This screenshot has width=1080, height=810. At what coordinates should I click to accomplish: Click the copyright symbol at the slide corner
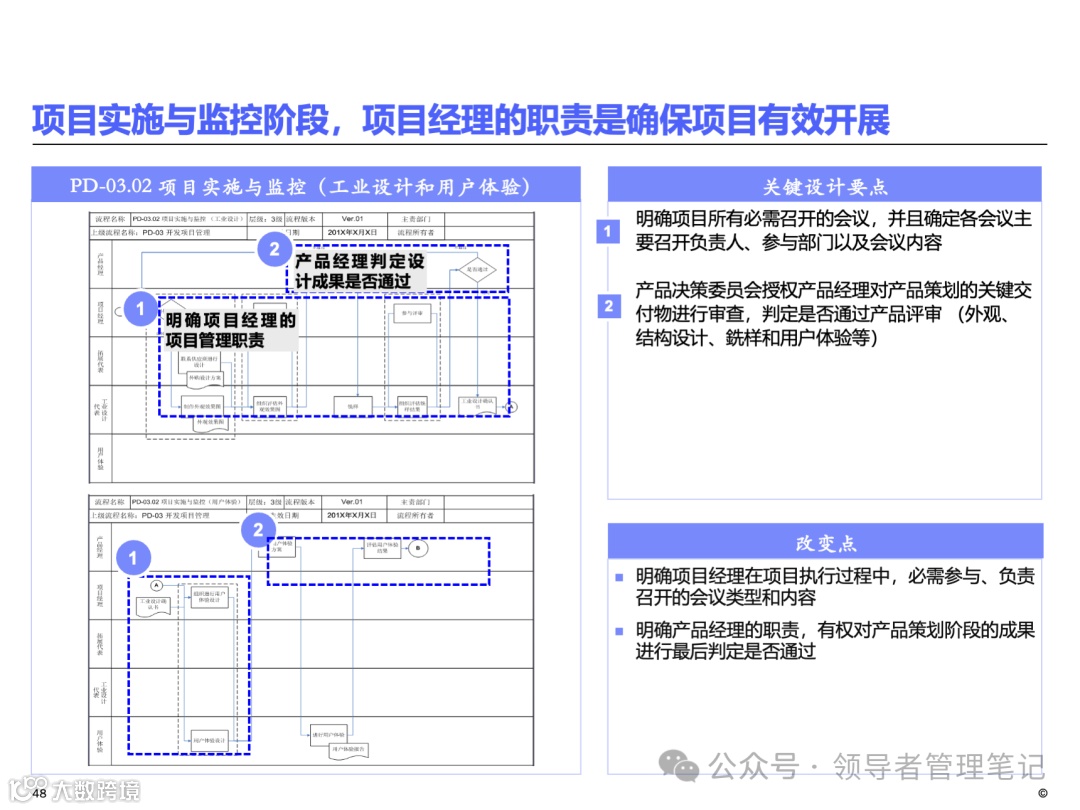point(1043,793)
